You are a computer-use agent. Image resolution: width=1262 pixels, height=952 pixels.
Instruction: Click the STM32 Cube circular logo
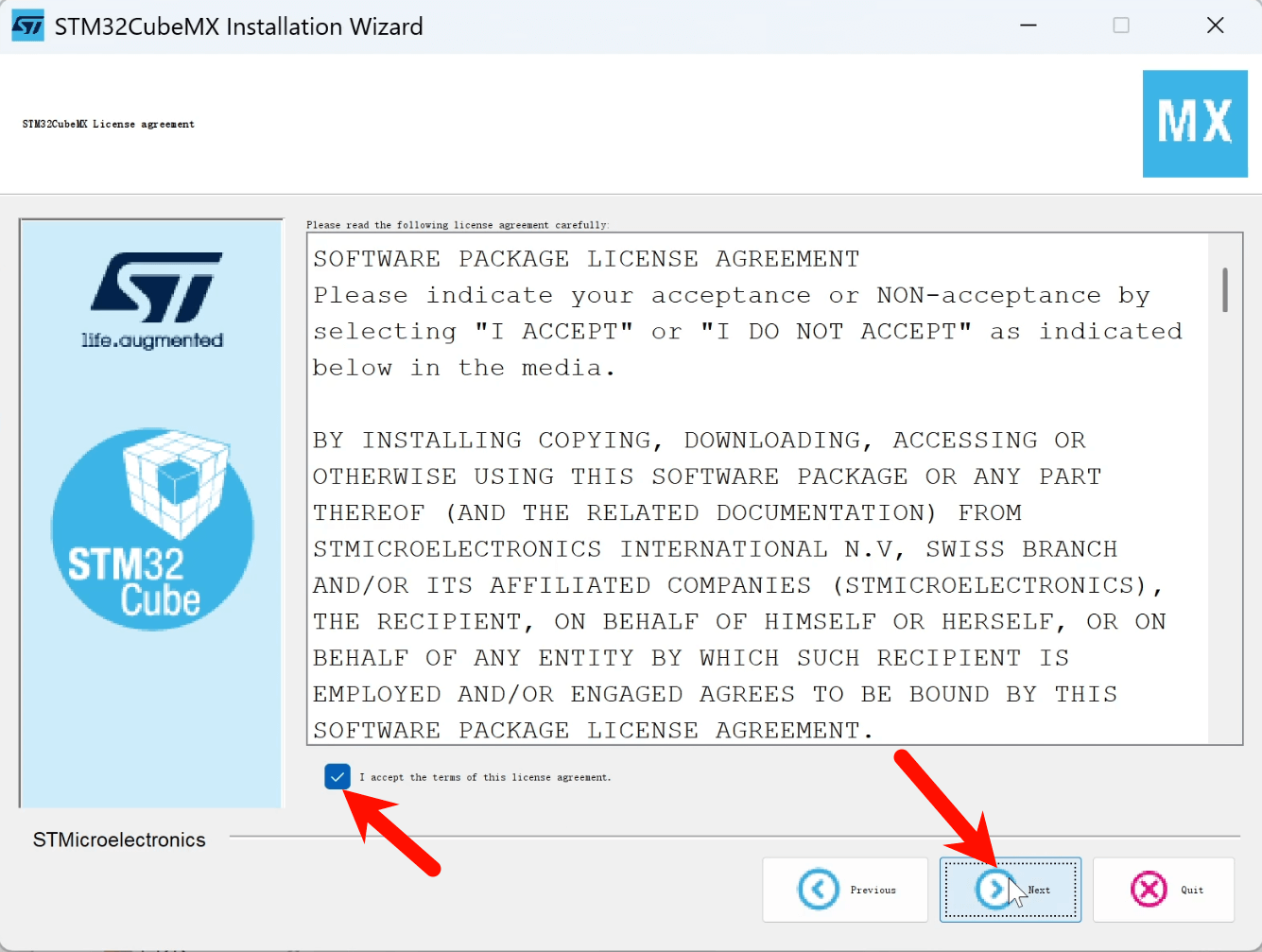tap(152, 529)
